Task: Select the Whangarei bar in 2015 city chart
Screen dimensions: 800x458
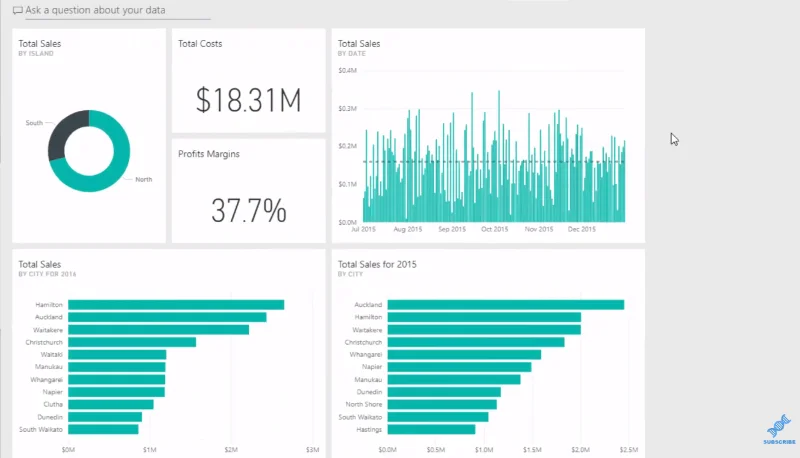Action: [x=464, y=354]
